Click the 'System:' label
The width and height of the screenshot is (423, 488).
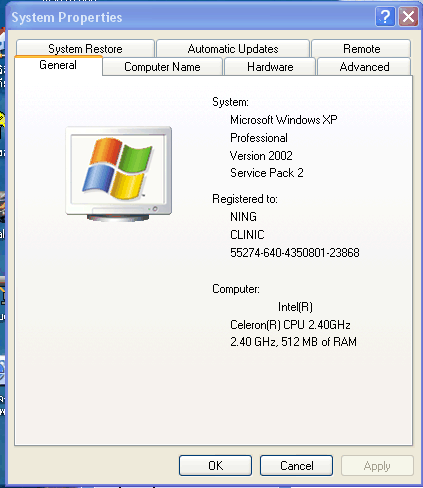point(230,102)
